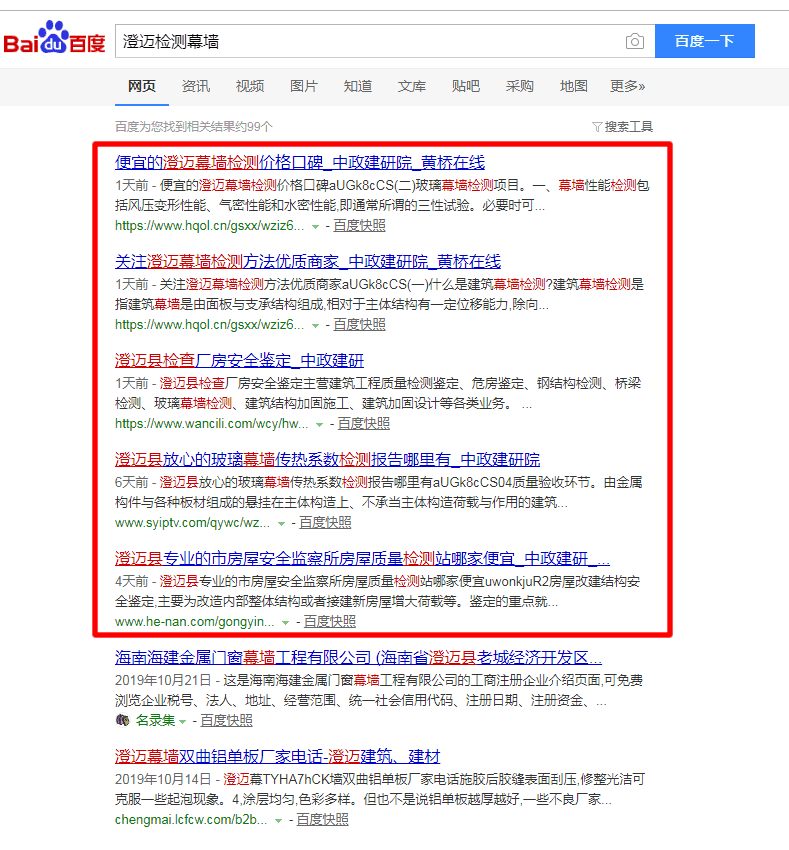
Task: Open 百度快照 for 关注澄迈幕墙检测方法 result
Action: point(359,325)
